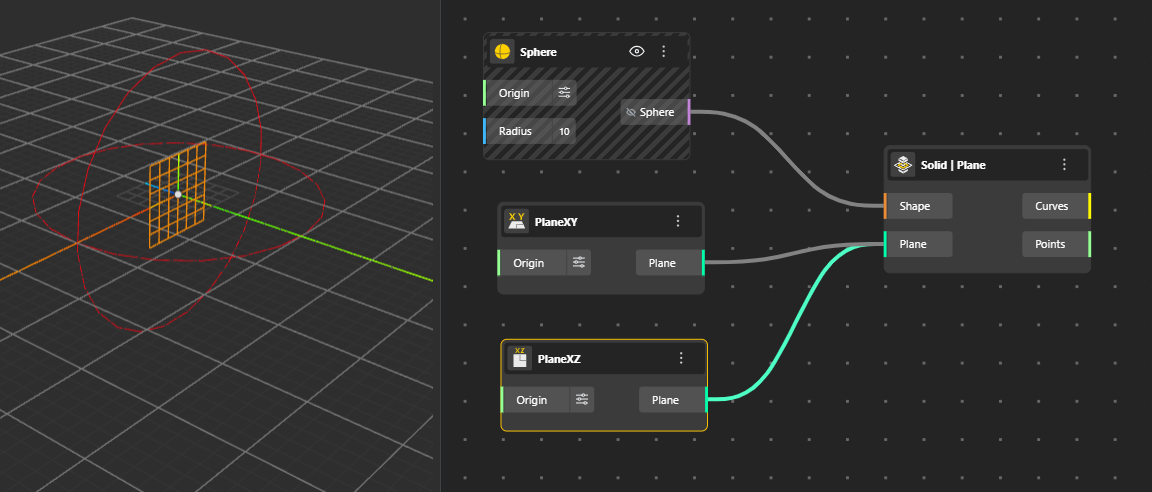The width and height of the screenshot is (1152, 492).
Task: Click the white origin point in viewport
Action: [x=178, y=194]
